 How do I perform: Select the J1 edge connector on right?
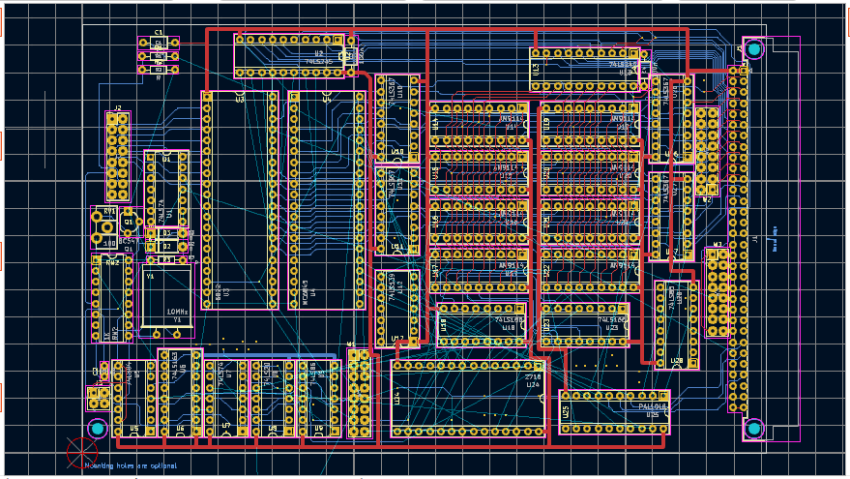741,240
